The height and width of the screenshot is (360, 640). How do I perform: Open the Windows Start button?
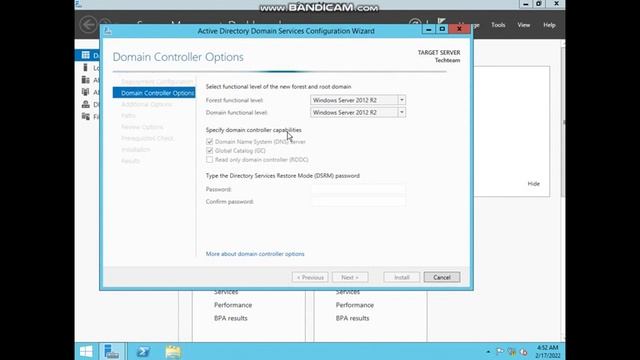(86, 351)
